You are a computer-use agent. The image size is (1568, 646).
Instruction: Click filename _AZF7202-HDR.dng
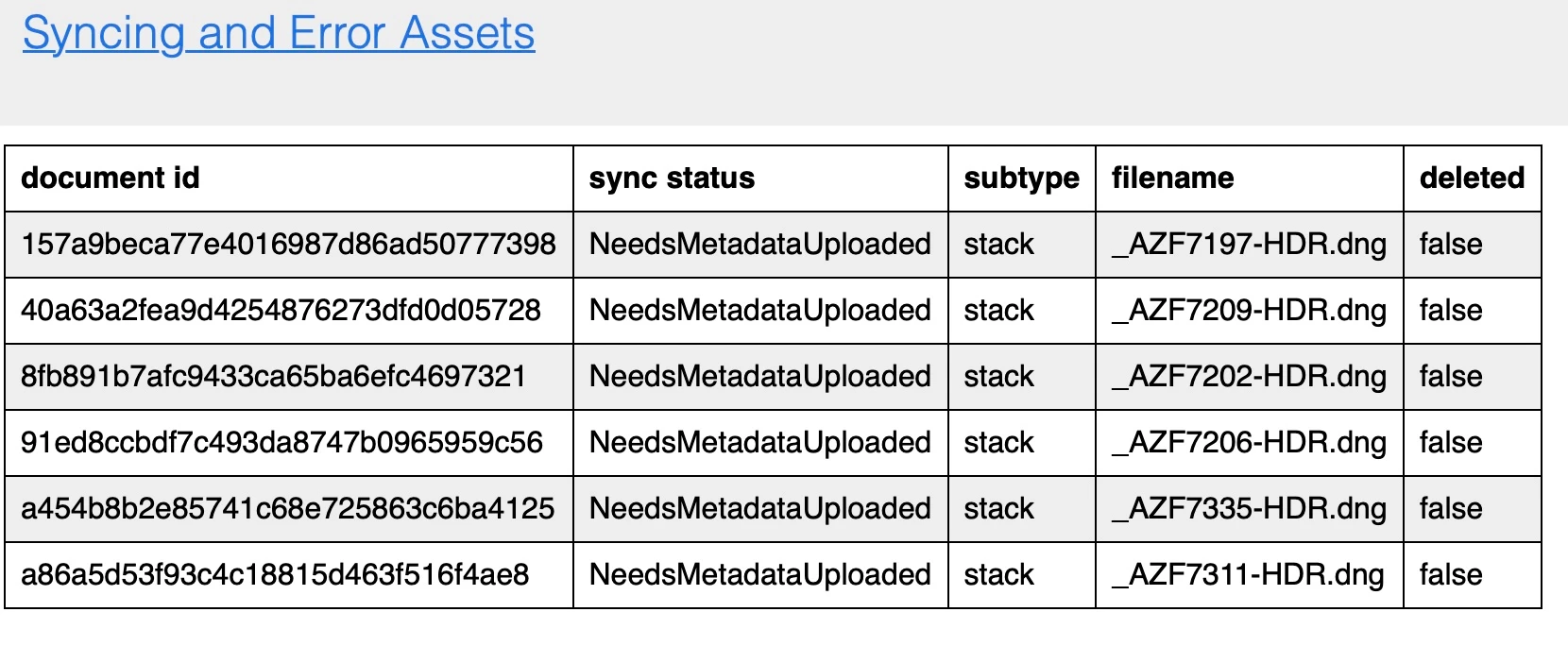[1249, 377]
